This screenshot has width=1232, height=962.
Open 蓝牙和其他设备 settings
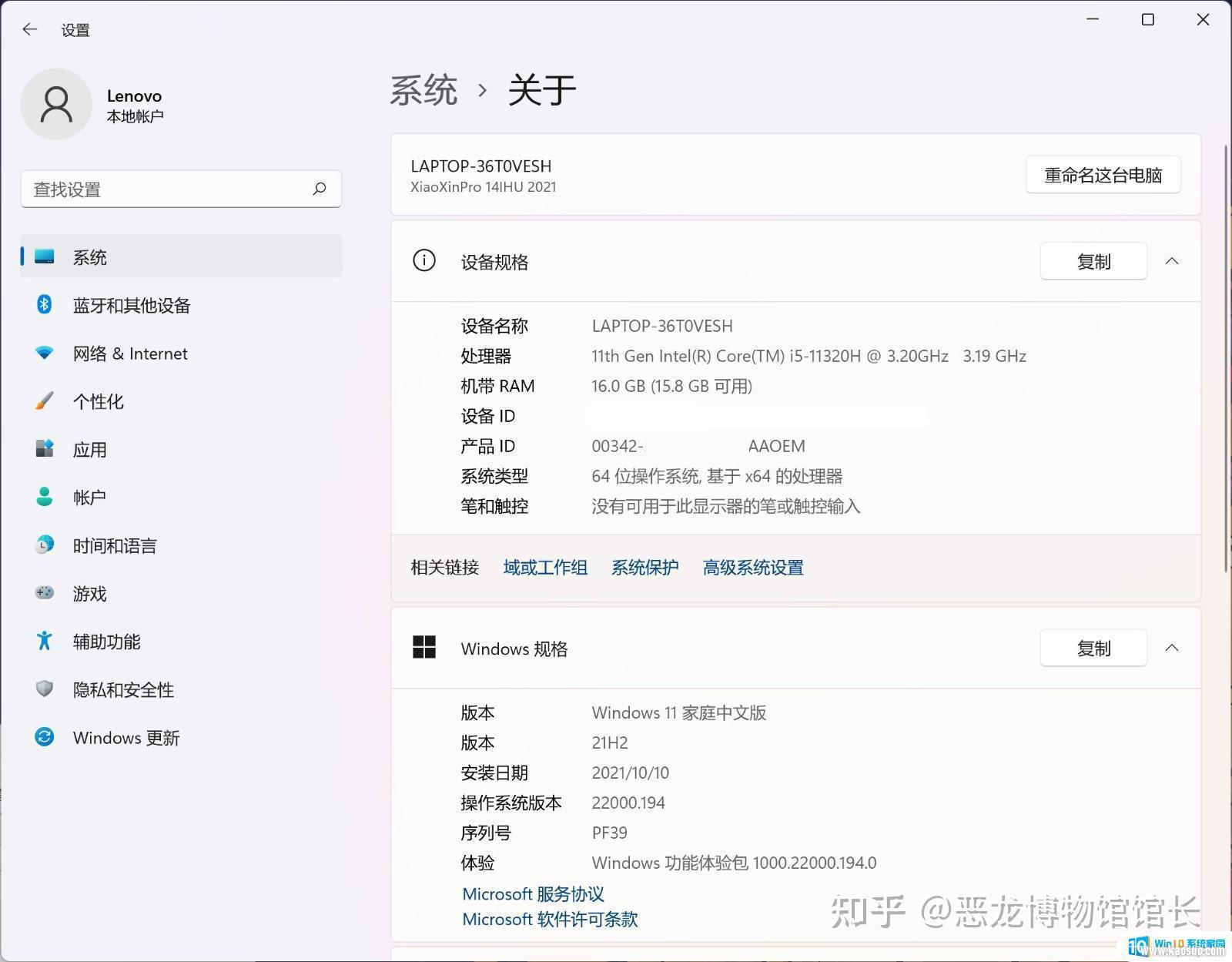[x=181, y=305]
